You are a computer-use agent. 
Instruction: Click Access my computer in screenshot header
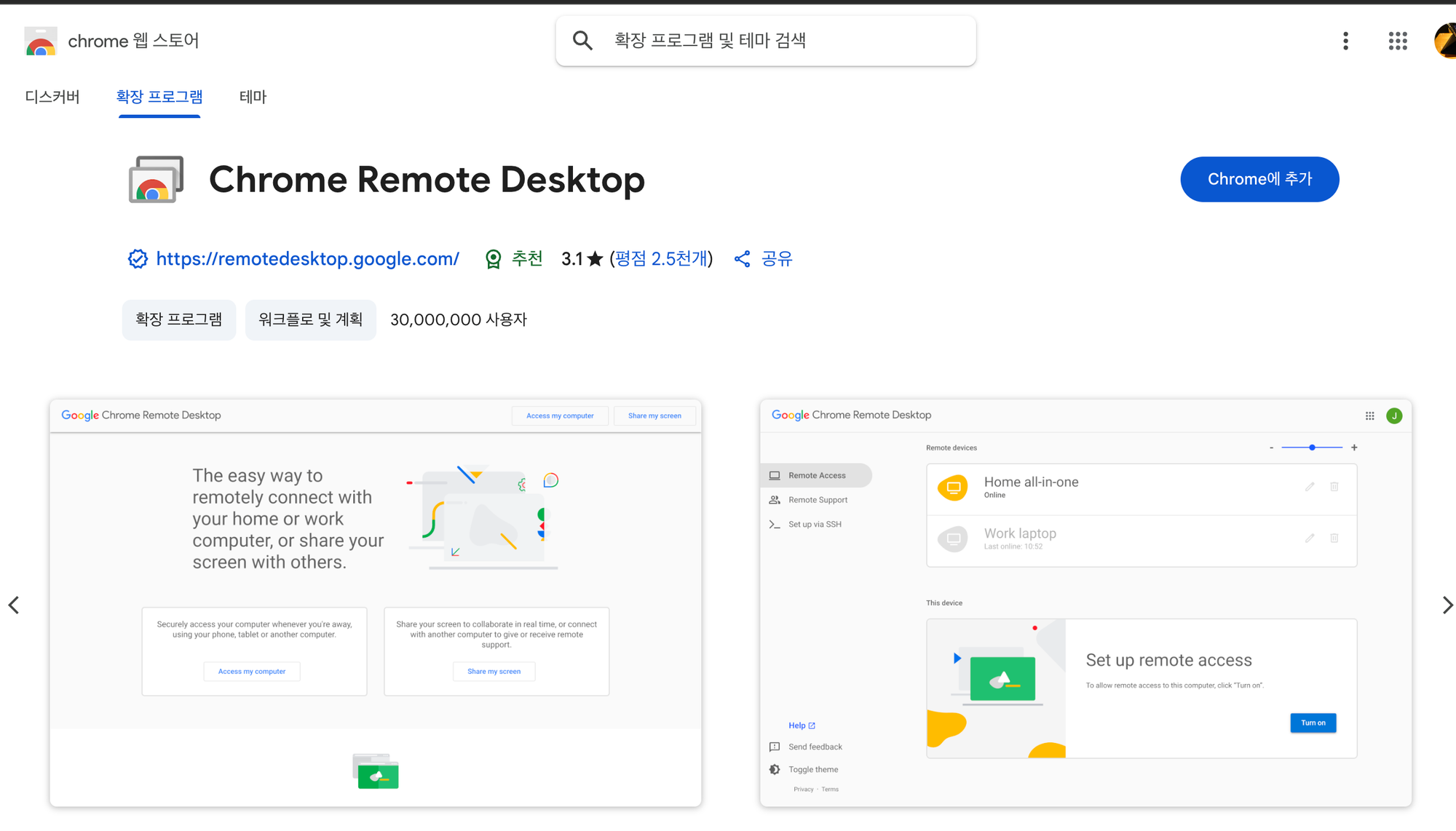[560, 416]
